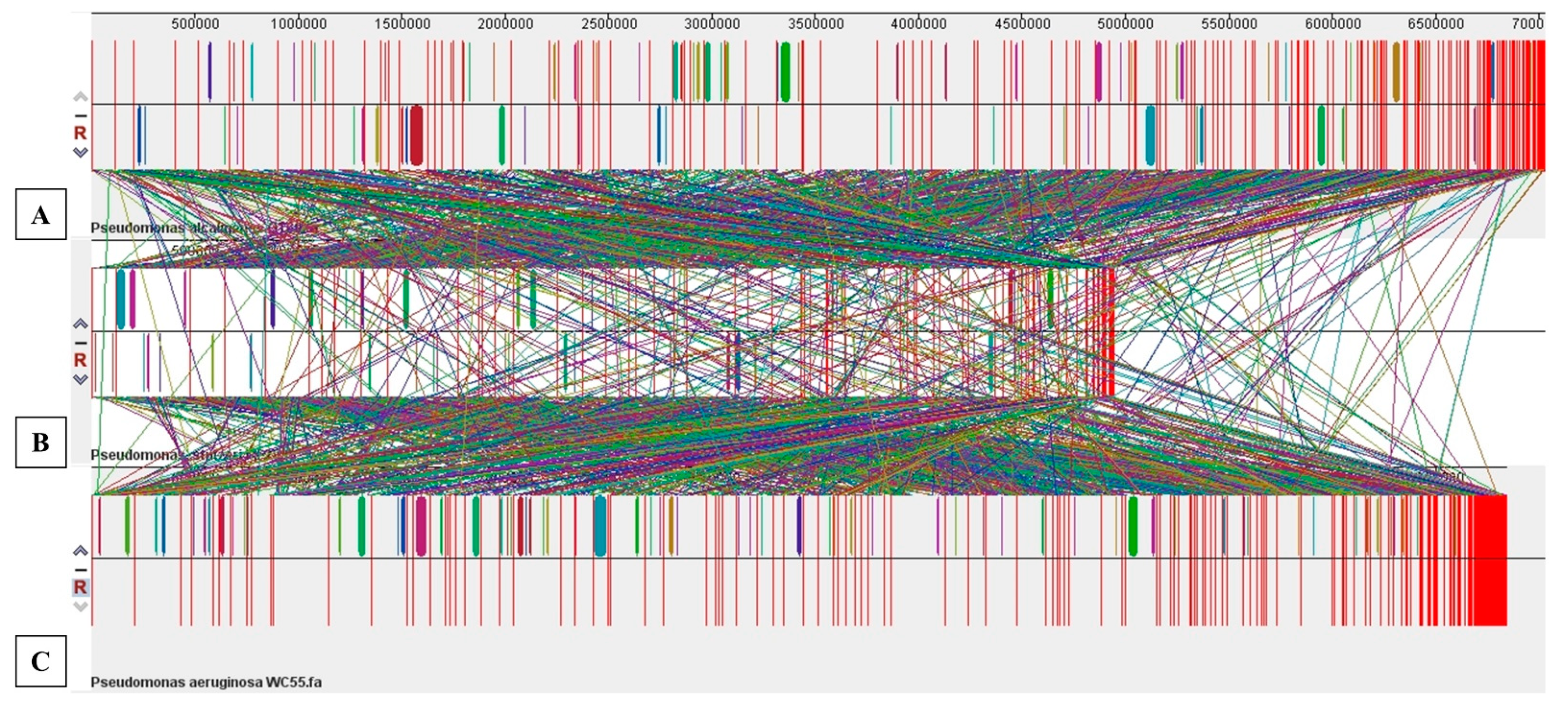
Task: Select the thick dark red block in genome A
Action: (x=416, y=135)
